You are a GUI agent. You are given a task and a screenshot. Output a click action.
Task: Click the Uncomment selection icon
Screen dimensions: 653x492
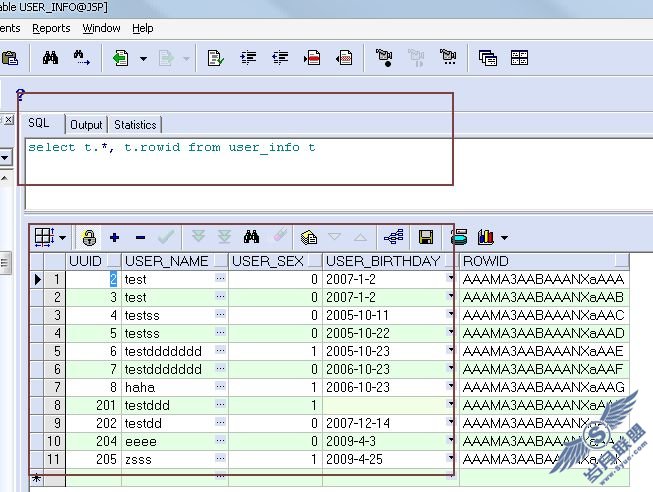(344, 57)
